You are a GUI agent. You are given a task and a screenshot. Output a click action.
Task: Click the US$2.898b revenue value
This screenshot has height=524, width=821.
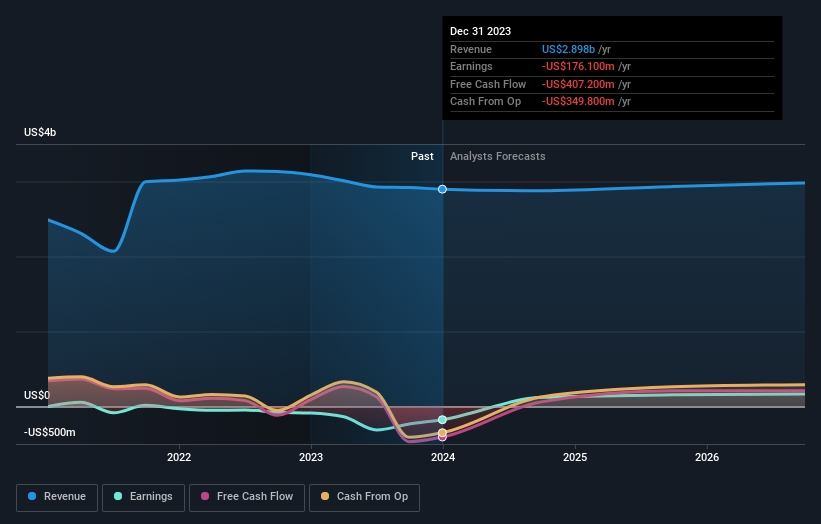pos(568,49)
